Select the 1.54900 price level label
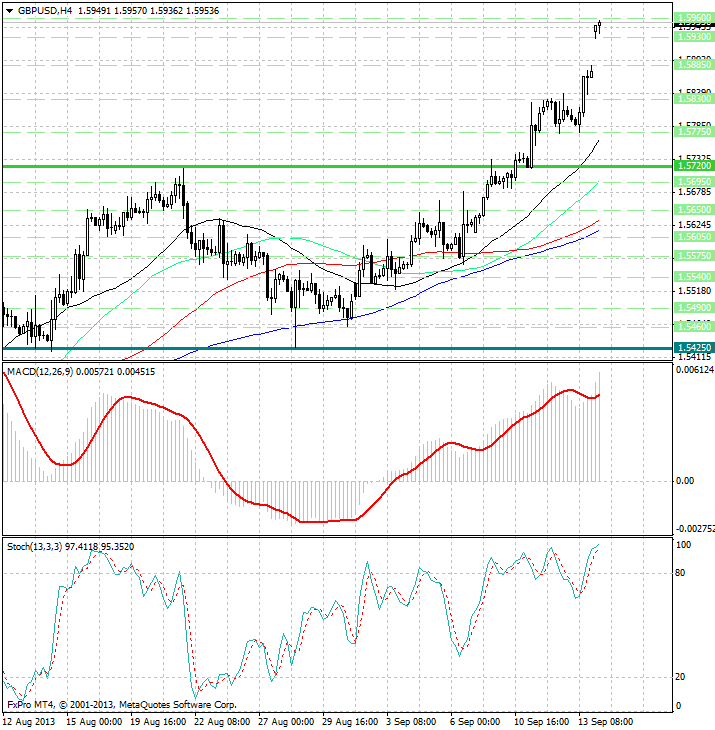715x730 pixels. pos(694,308)
